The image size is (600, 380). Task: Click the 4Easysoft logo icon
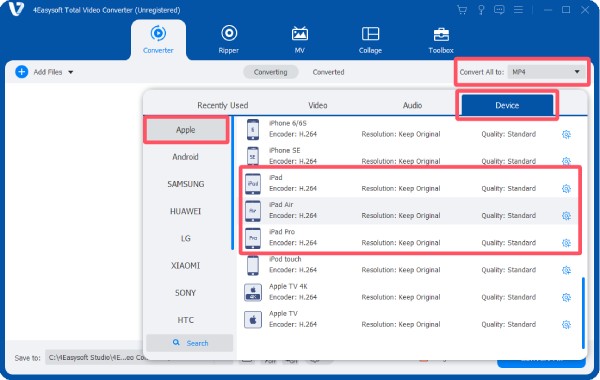coord(16,9)
